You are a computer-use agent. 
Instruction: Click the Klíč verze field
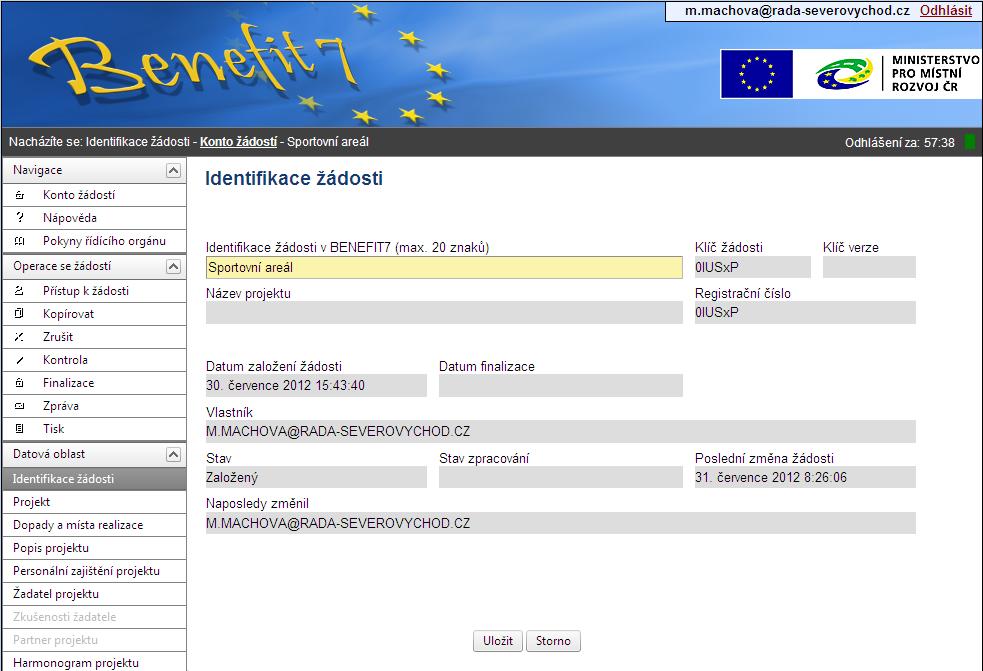(869, 267)
